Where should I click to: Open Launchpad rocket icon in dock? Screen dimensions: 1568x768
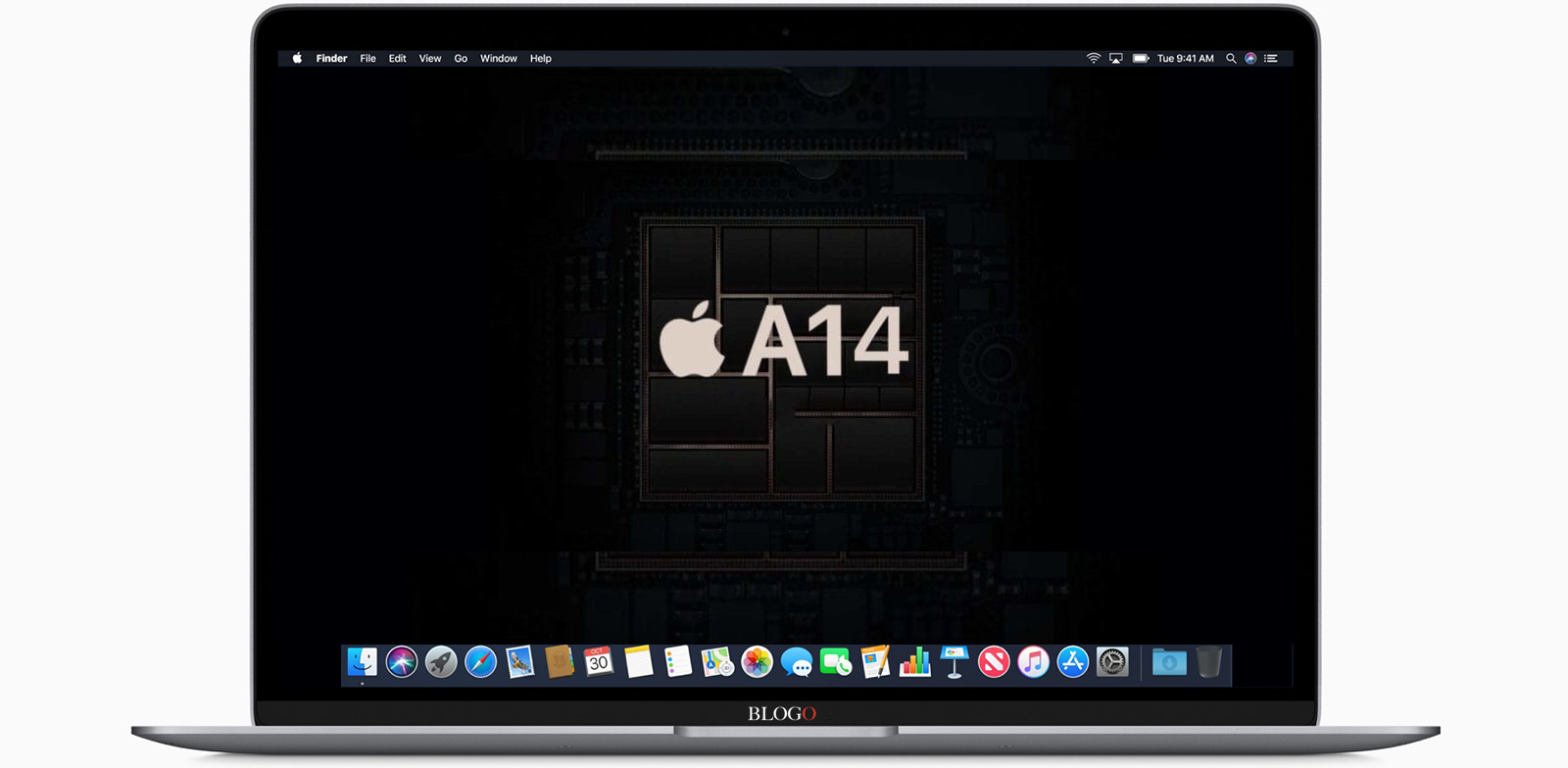tap(441, 663)
